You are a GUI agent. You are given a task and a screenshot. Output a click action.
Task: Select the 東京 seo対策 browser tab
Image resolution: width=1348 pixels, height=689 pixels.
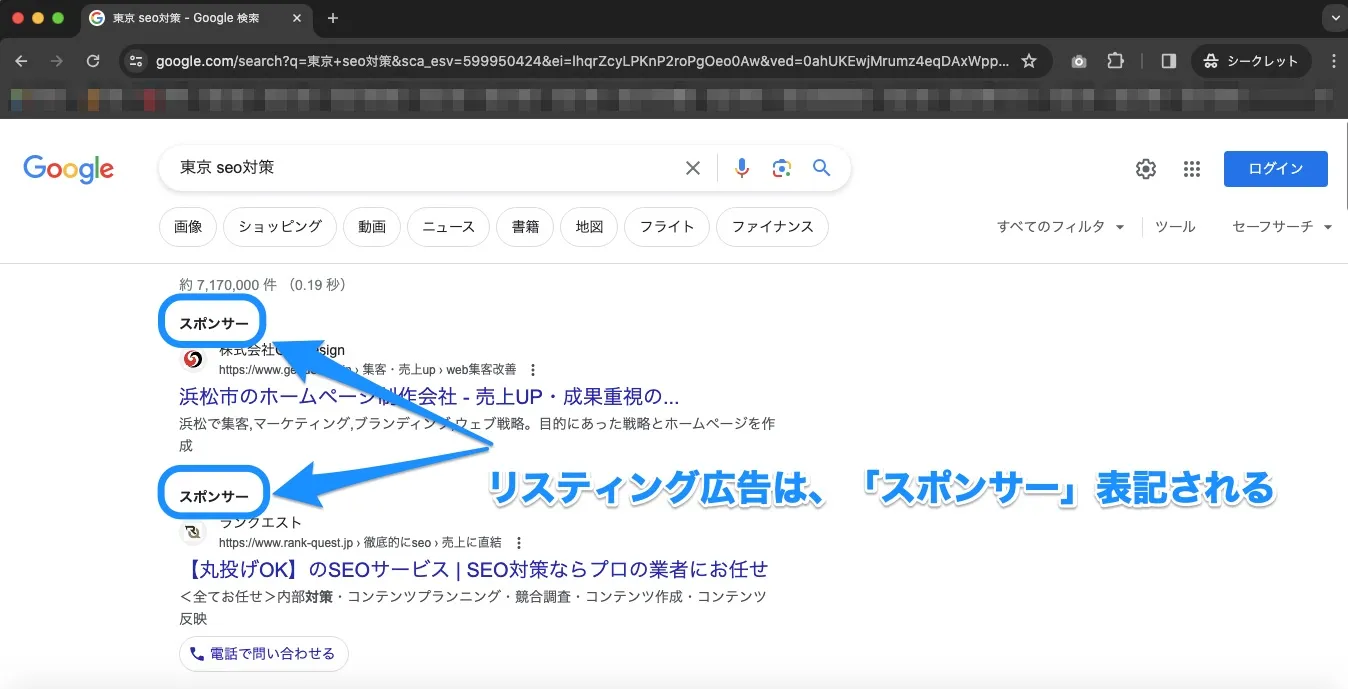196,18
